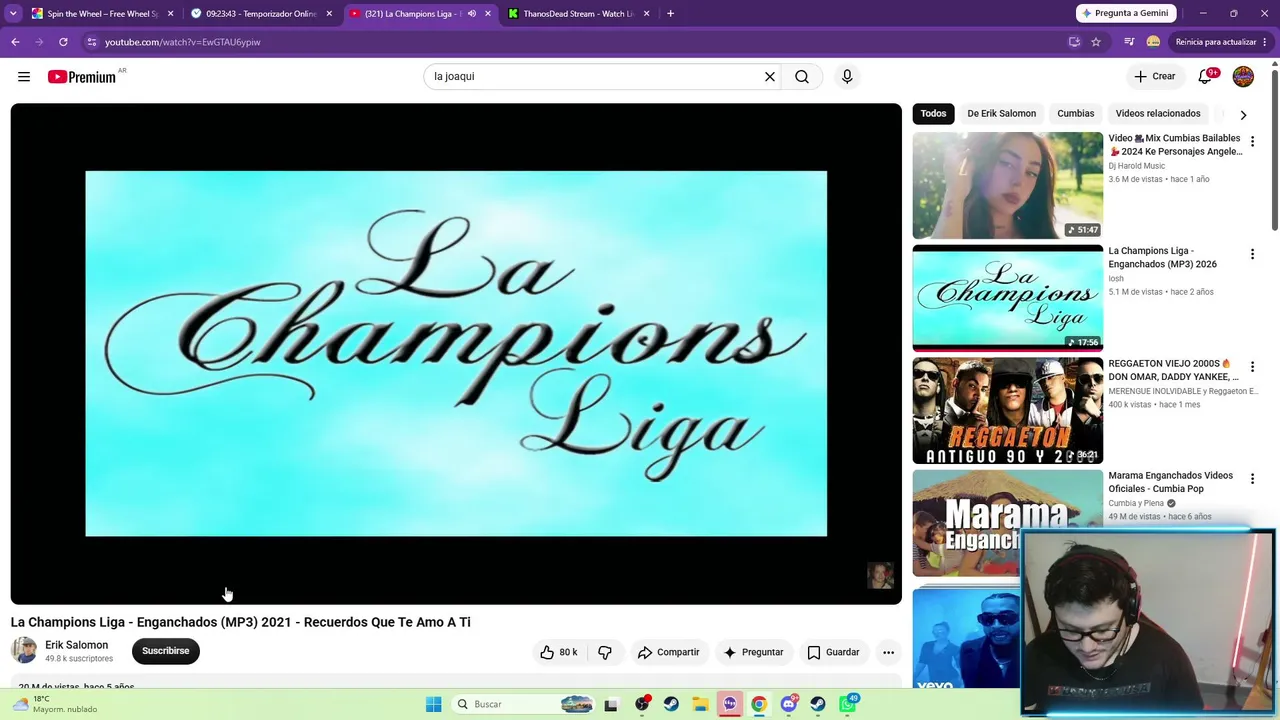Click the YouTube search input field
The image size is (1280, 720).
[x=595, y=77]
